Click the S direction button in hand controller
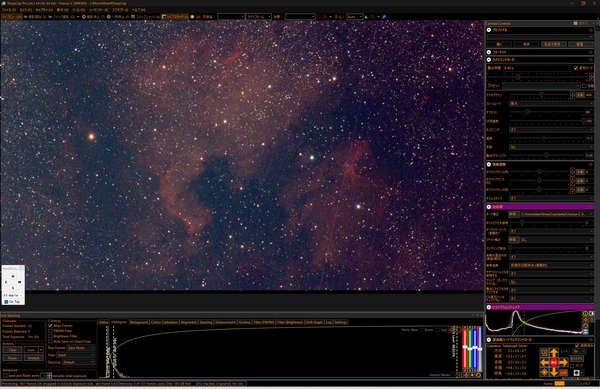The height and width of the screenshot is (389, 600). pos(13,288)
